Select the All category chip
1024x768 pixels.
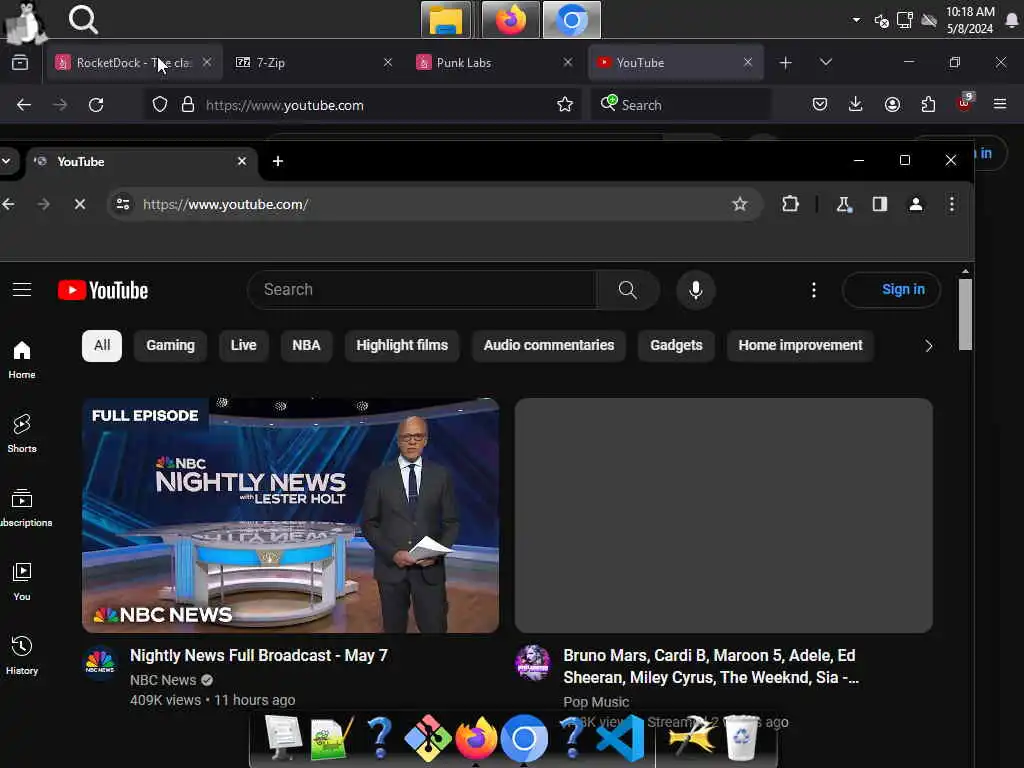[102, 345]
